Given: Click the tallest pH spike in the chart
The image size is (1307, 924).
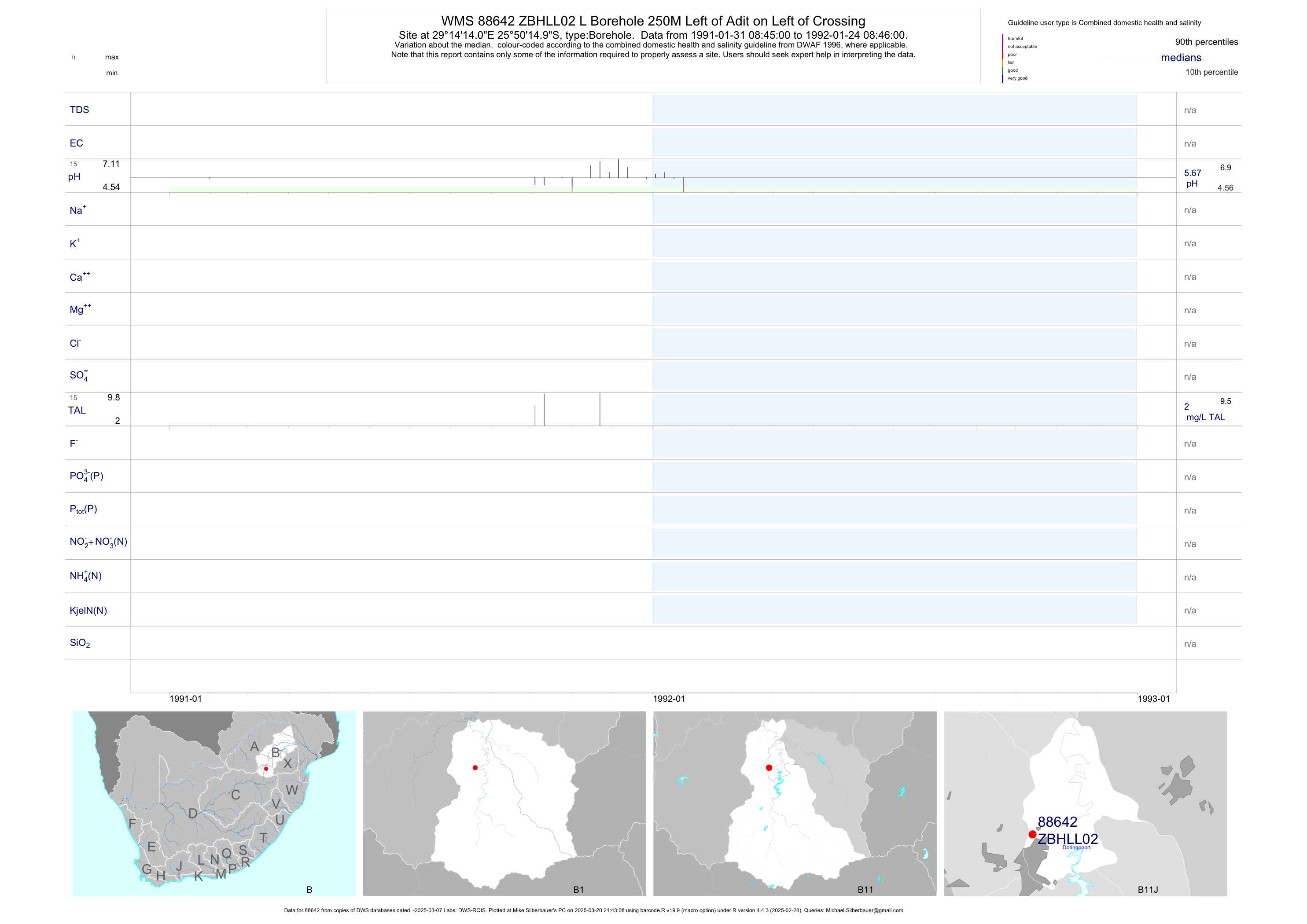Looking at the screenshot, I should (618, 169).
